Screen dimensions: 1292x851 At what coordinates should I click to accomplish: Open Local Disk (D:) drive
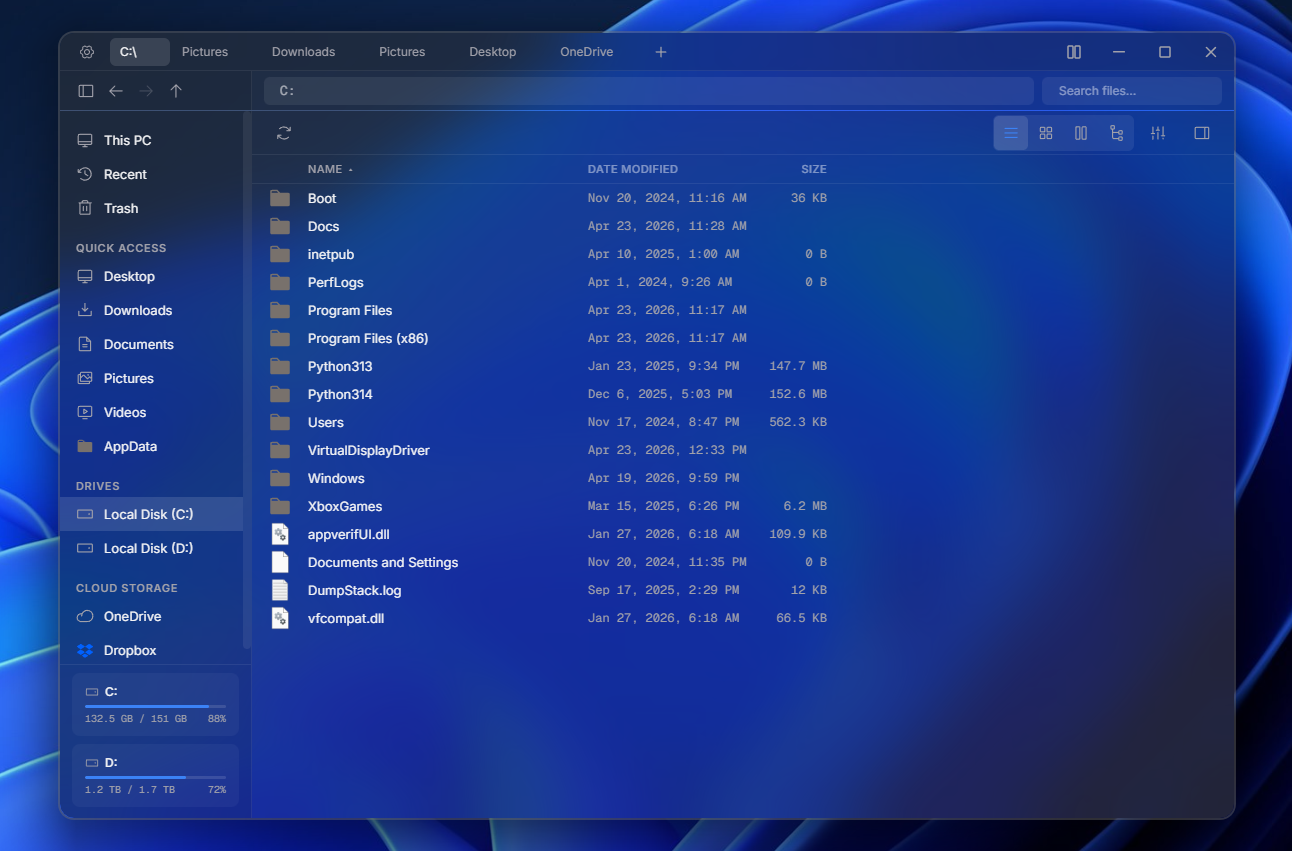point(148,548)
